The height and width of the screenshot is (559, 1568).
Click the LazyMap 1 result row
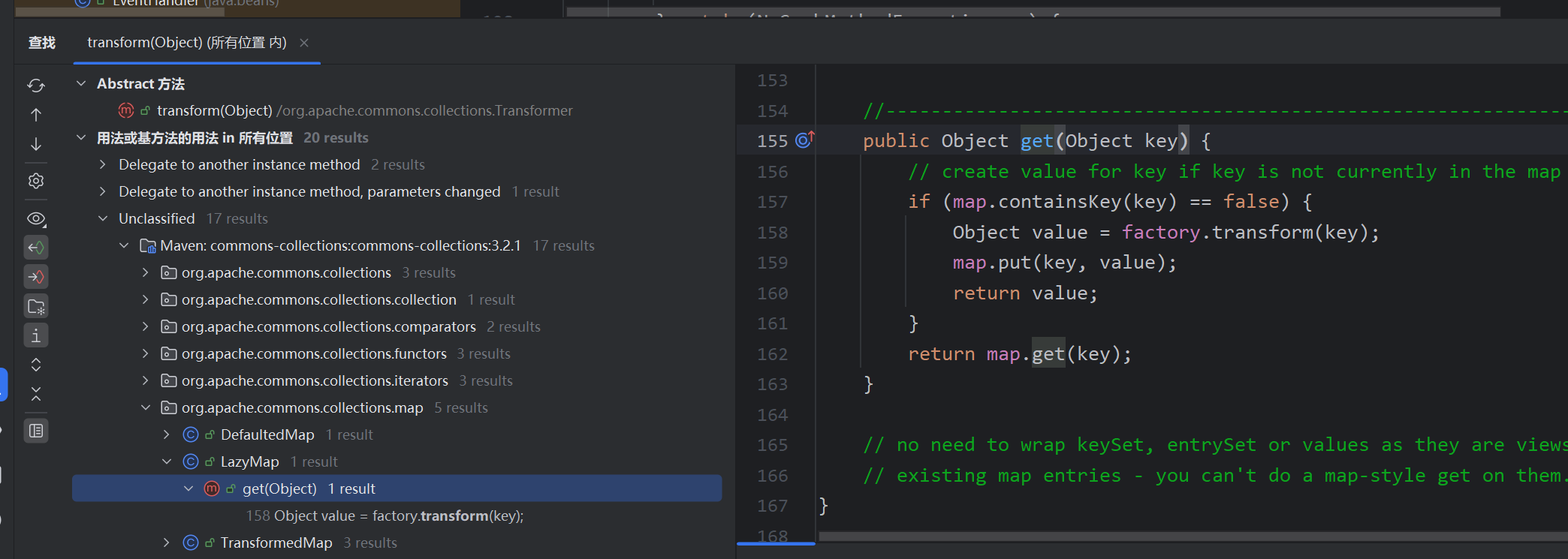pyautogui.click(x=397, y=461)
